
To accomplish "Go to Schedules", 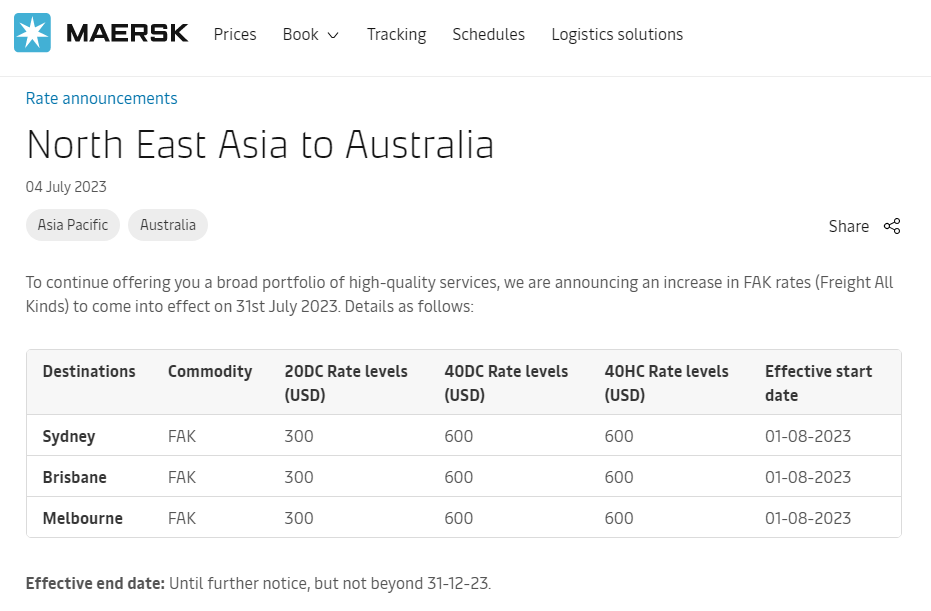I will coord(489,34).
